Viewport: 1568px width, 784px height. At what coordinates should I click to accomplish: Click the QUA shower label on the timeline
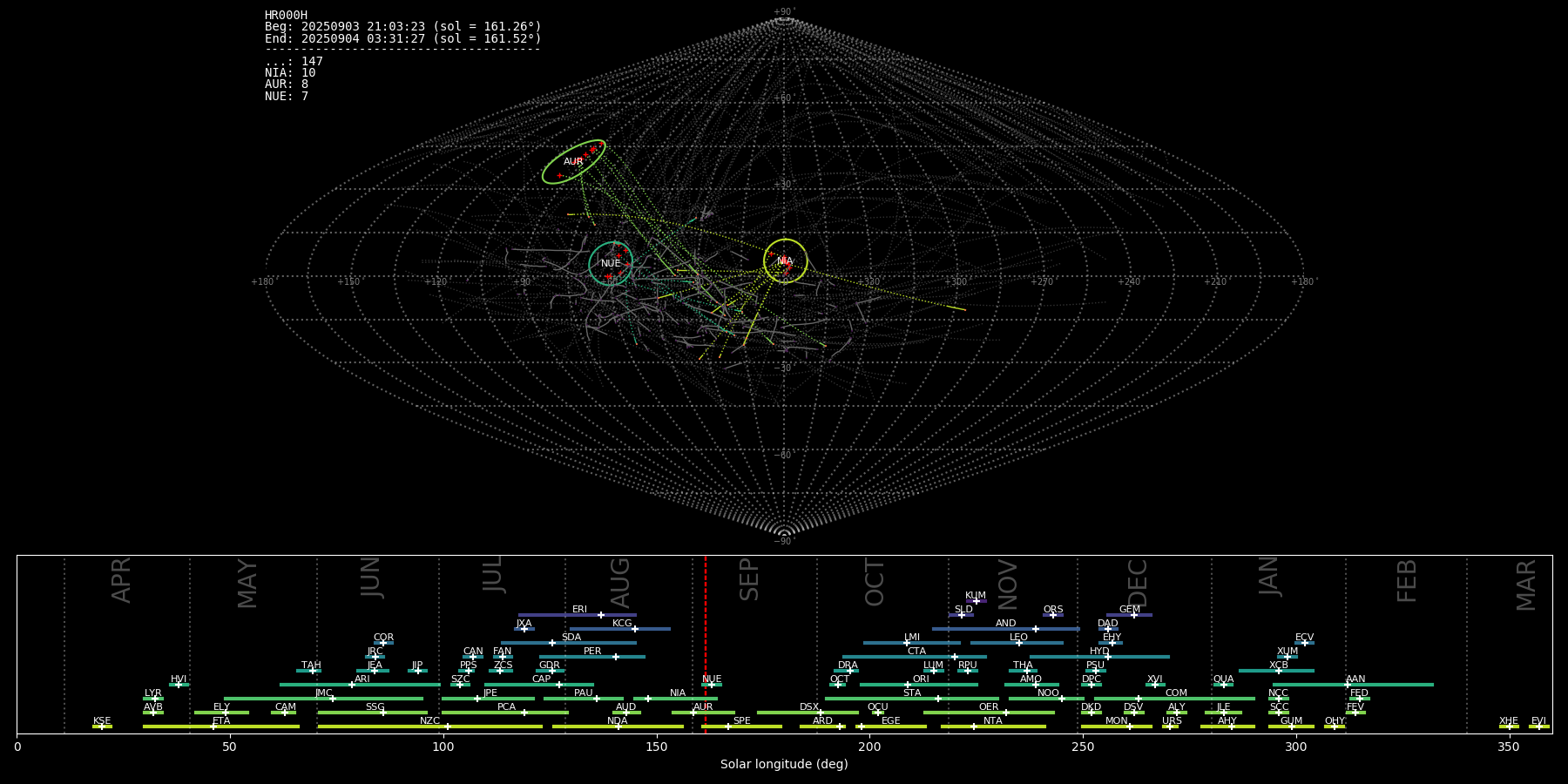(1223, 679)
